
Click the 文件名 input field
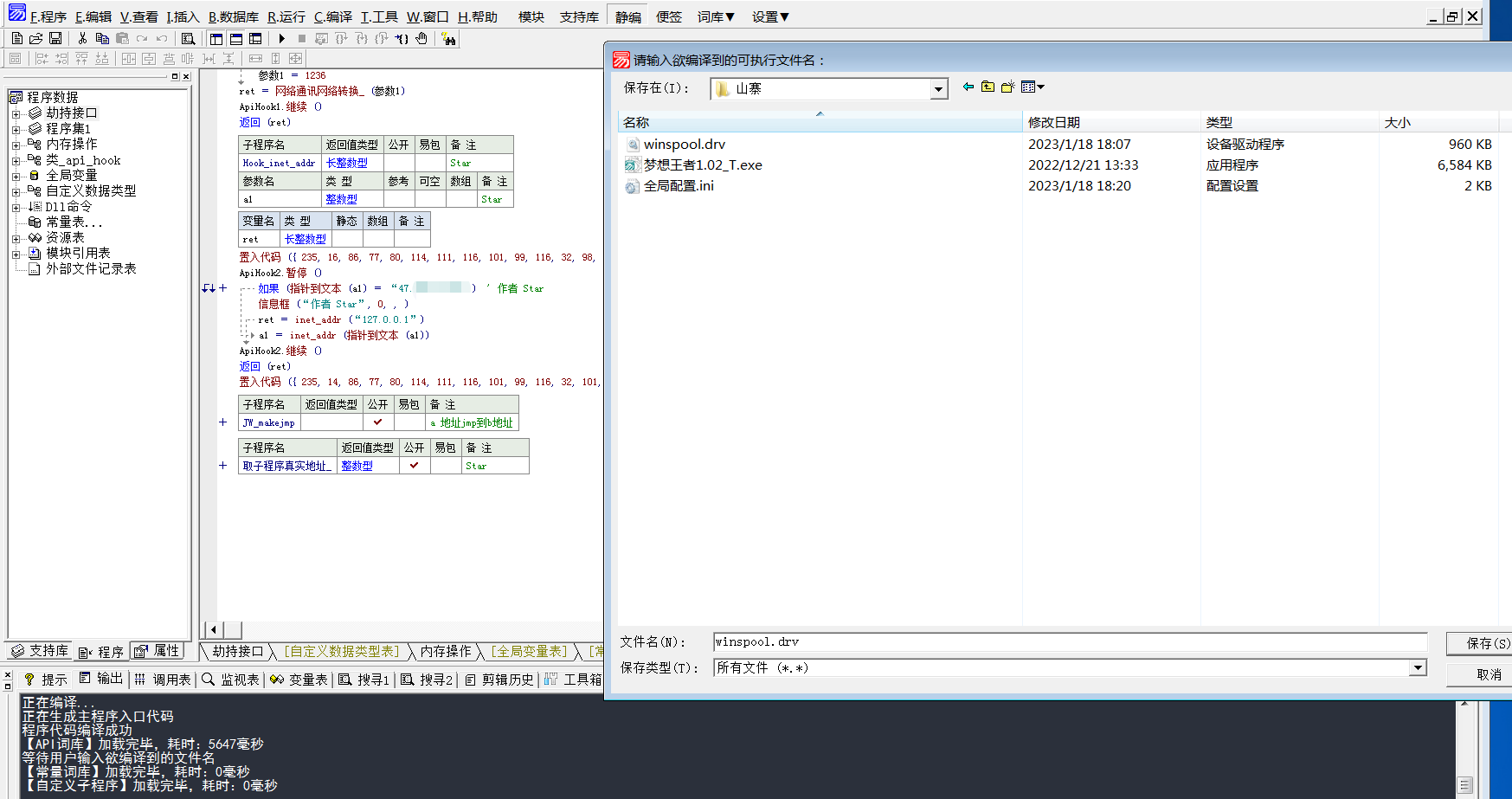click(x=1070, y=641)
